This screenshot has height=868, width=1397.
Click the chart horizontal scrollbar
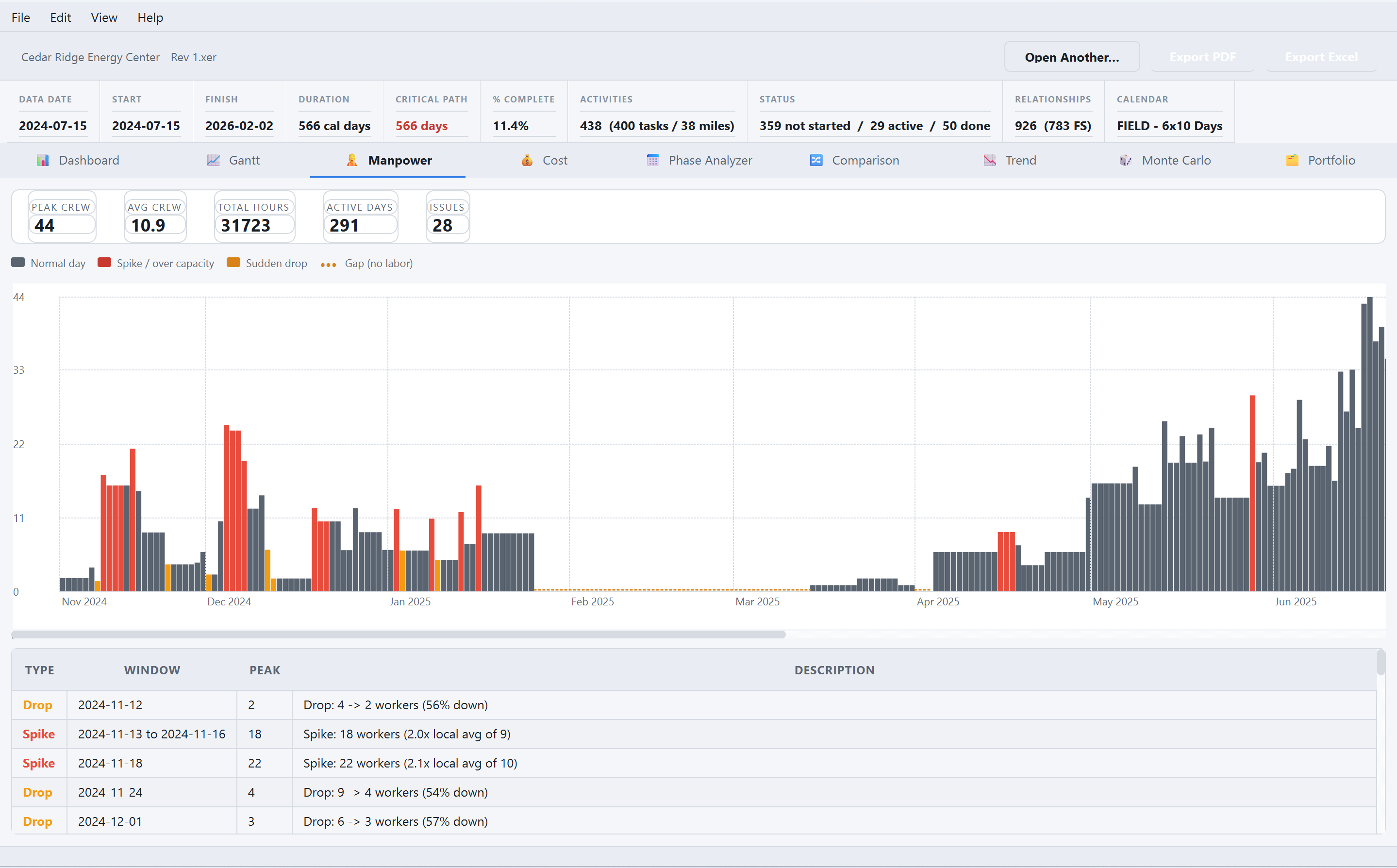tap(399, 634)
